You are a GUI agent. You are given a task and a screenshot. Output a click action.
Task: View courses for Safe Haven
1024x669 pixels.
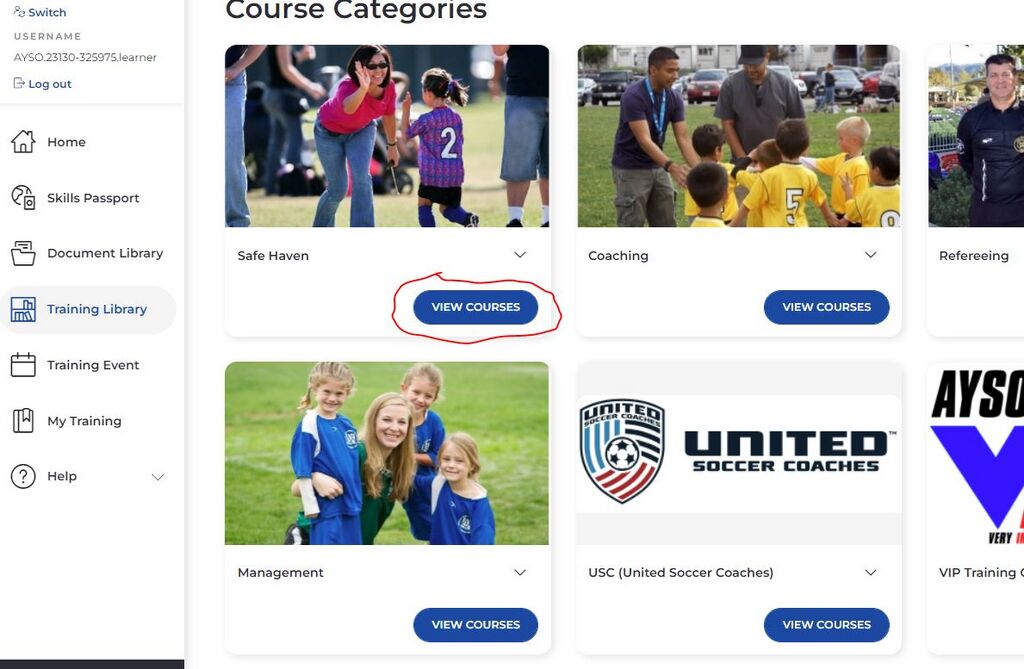pos(475,307)
